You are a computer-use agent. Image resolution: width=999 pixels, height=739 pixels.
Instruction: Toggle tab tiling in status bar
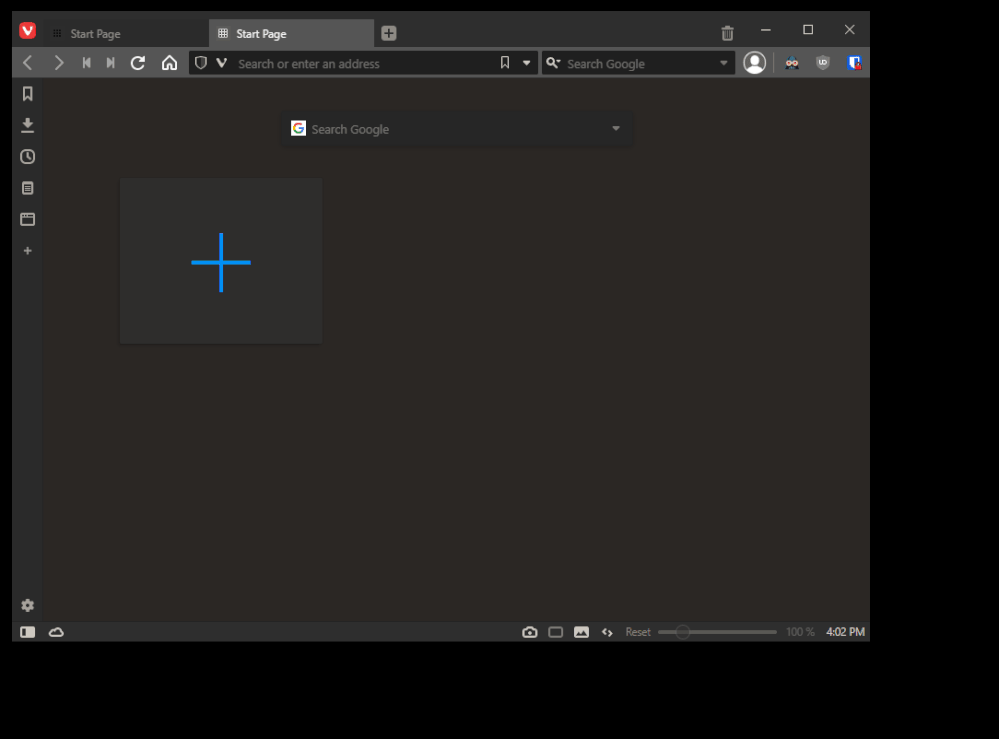coord(556,632)
